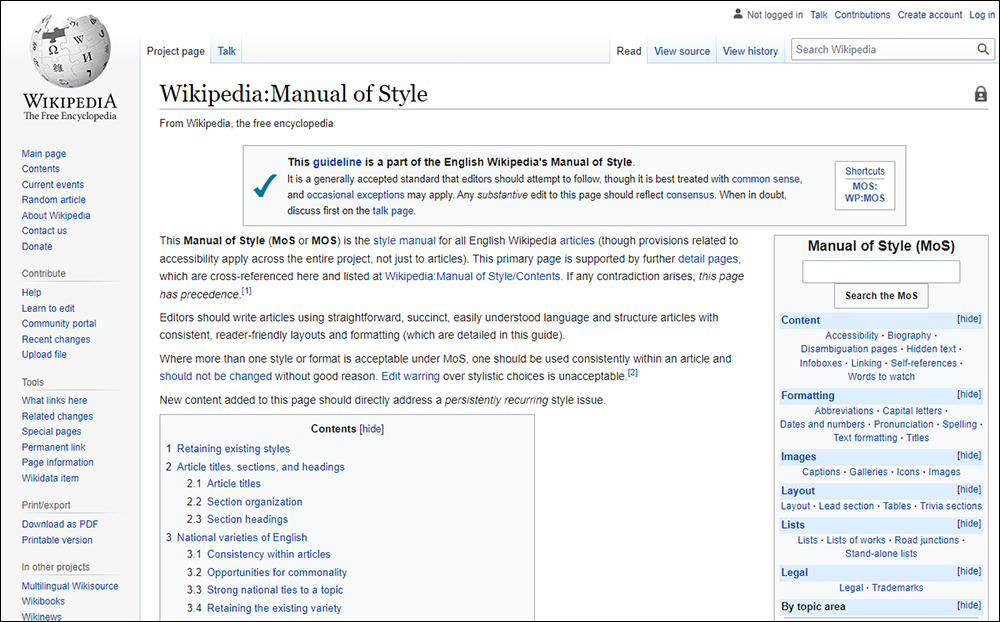Open the Create account link
Image resolution: width=1000 pixels, height=622 pixels.
[x=930, y=15]
